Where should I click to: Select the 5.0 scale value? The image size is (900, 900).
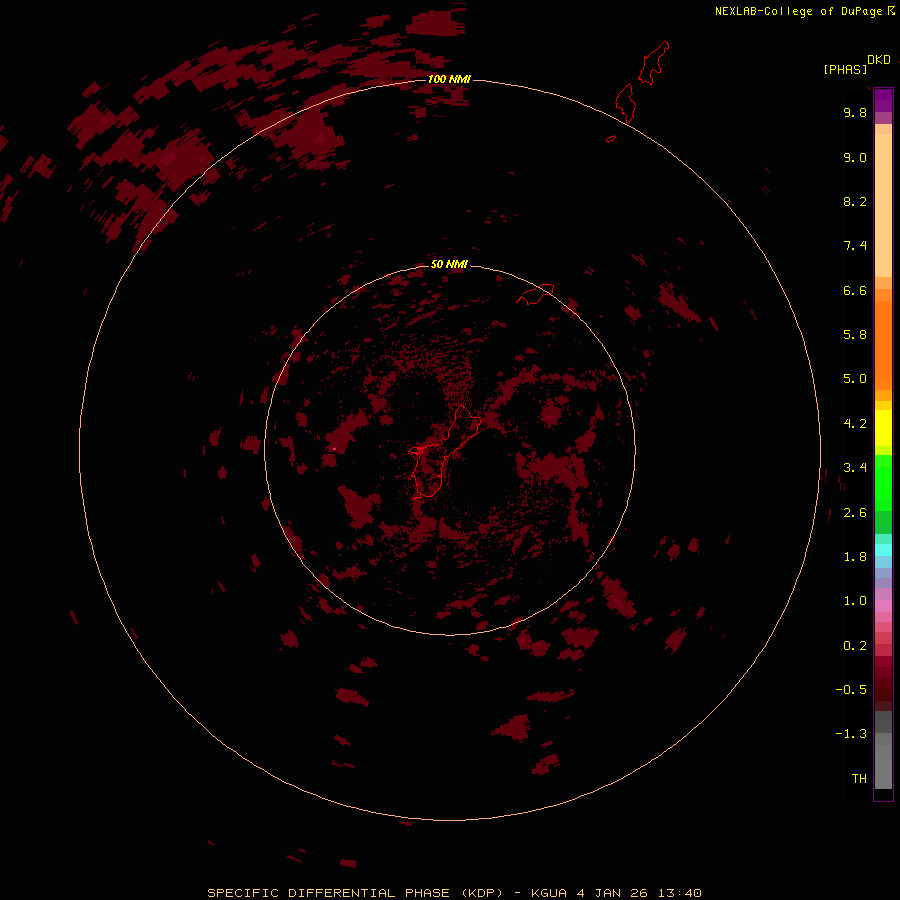pos(855,379)
